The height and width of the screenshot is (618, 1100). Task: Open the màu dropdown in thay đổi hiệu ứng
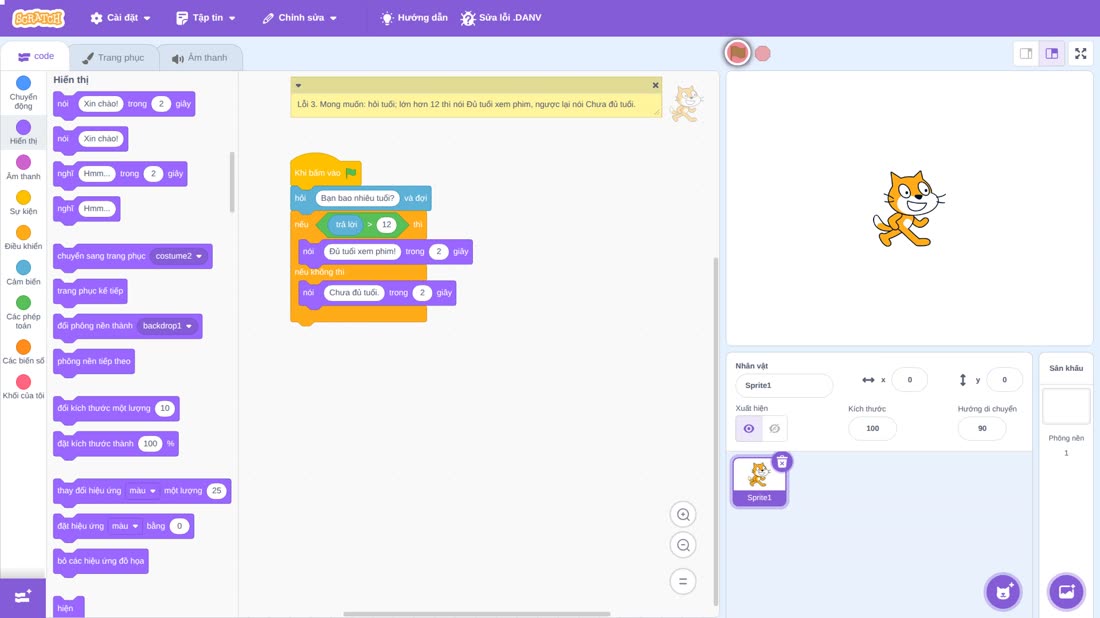pyautogui.click(x=142, y=491)
